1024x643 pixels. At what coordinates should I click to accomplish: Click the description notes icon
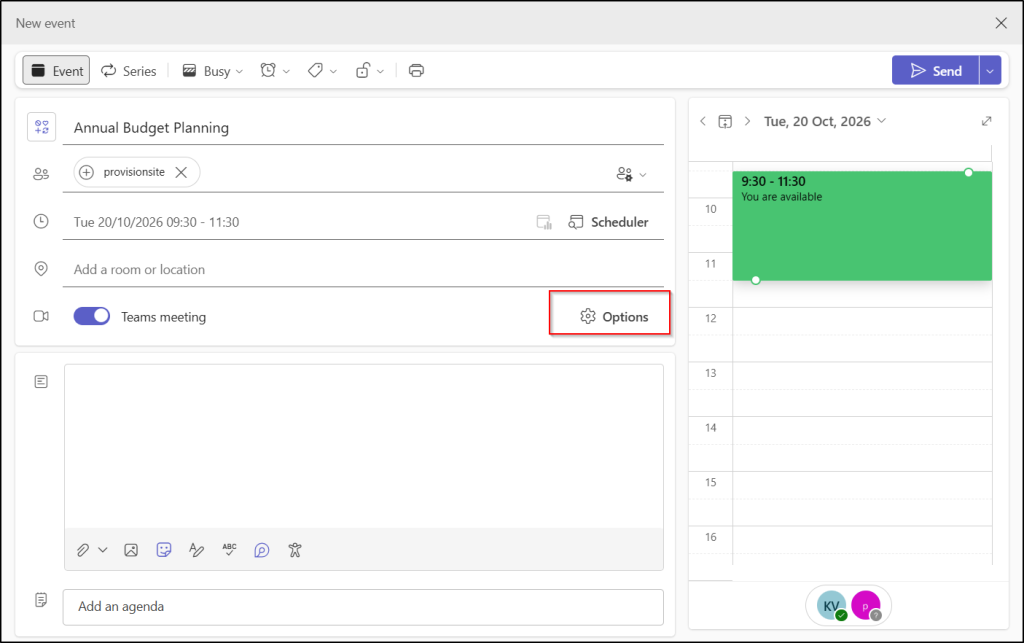41,381
